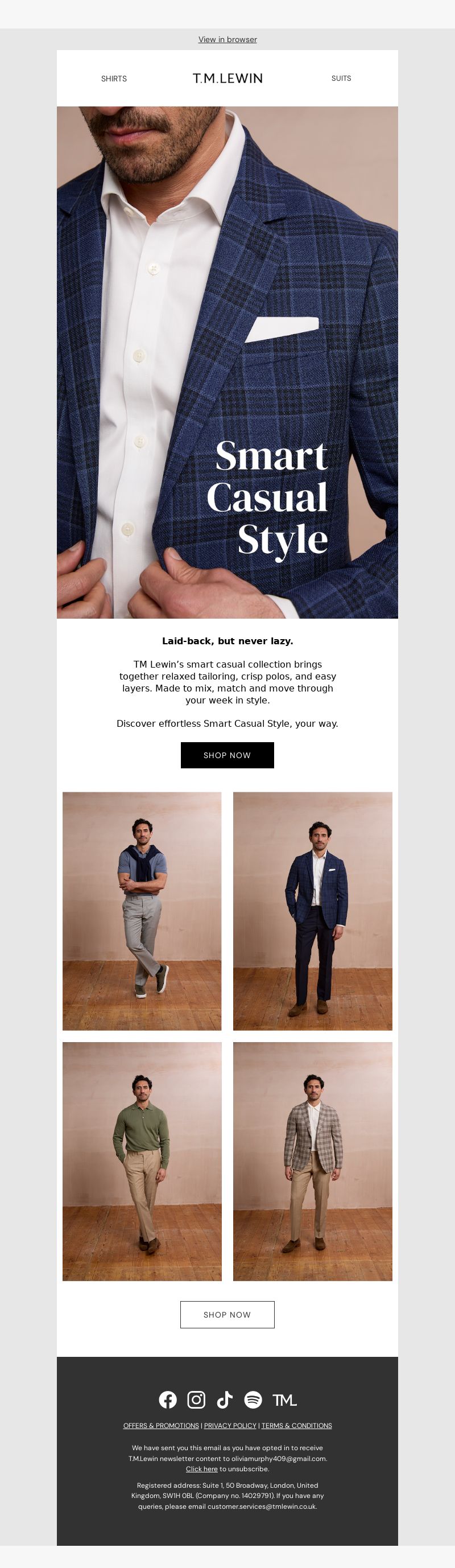Open View in browser link
455x1568 pixels.
(x=227, y=40)
